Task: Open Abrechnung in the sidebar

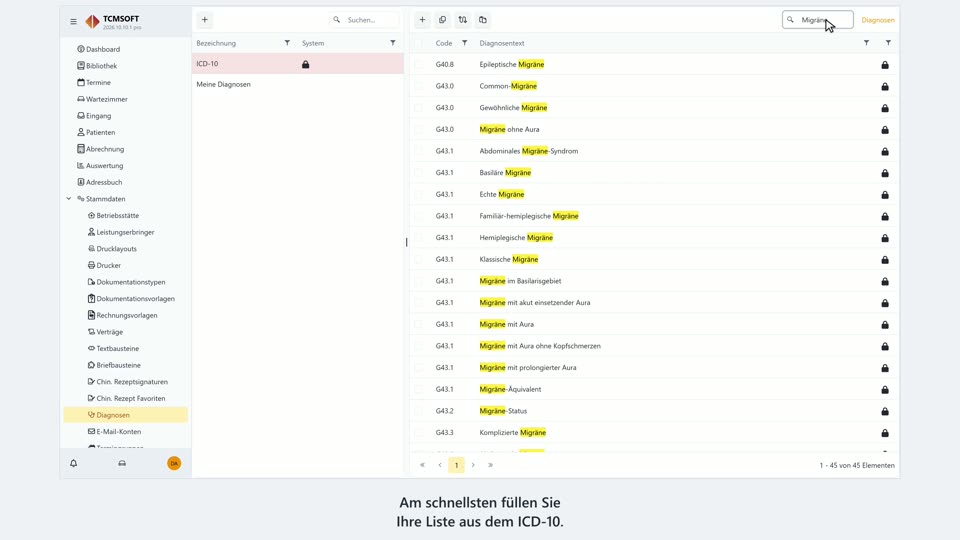Action: pyautogui.click(x=100, y=149)
